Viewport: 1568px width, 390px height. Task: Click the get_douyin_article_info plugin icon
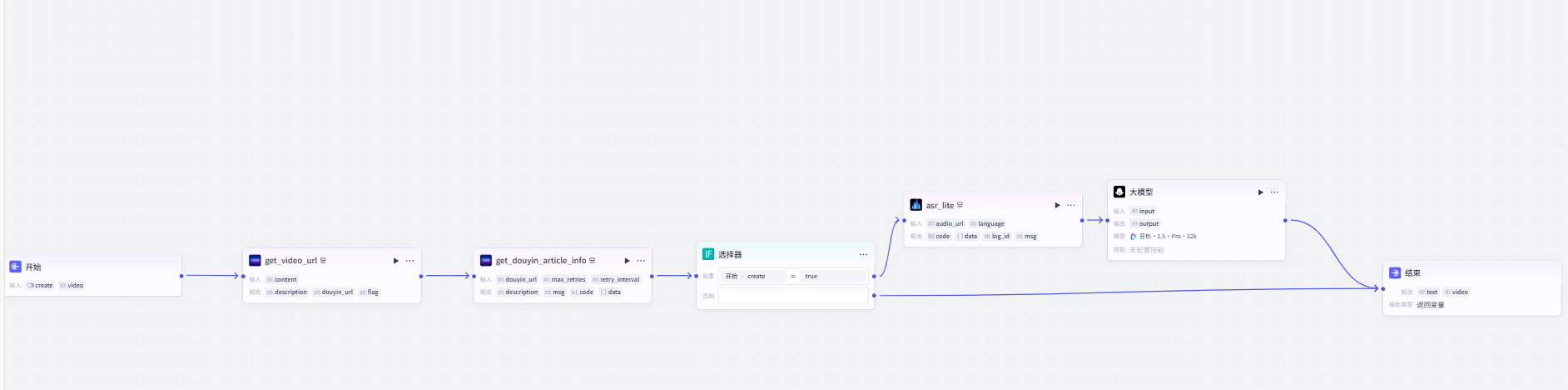click(x=486, y=261)
